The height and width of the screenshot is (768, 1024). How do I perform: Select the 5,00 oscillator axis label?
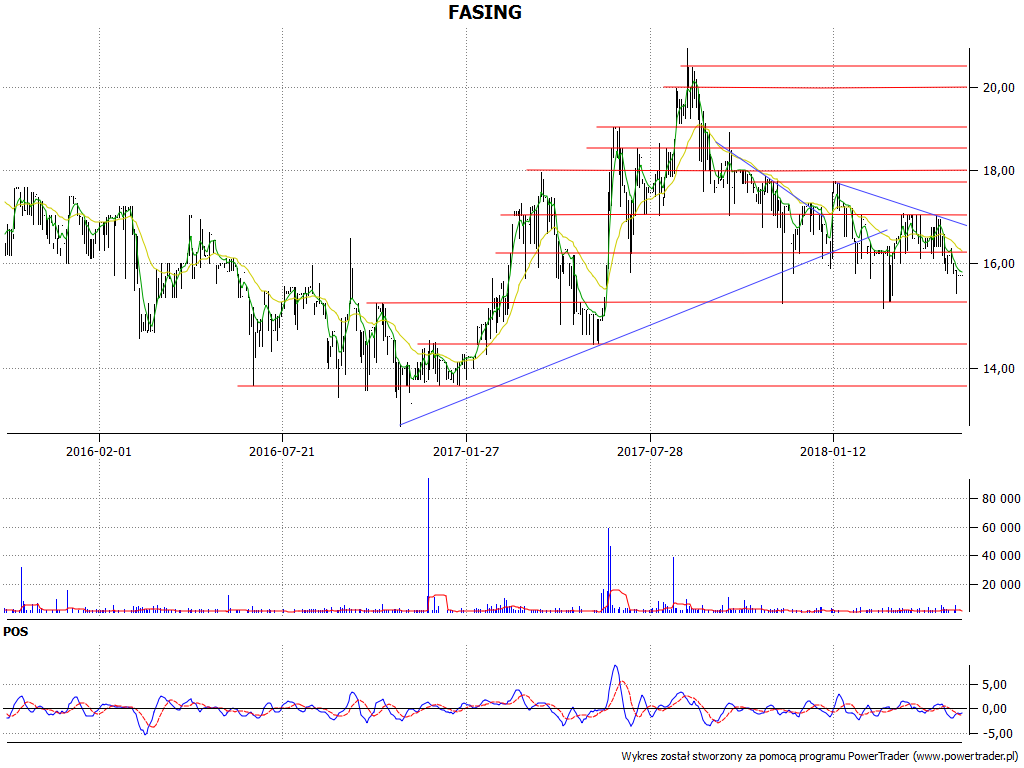coord(994,685)
